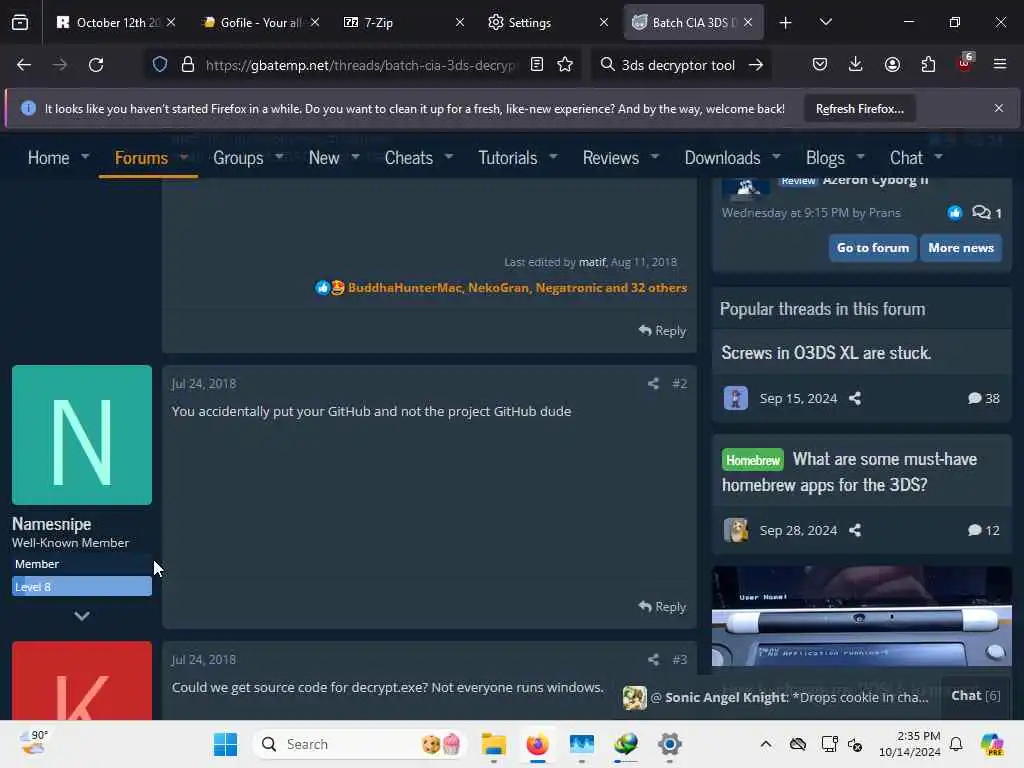
Task: Open post number #2 permalink
Action: click(x=679, y=383)
